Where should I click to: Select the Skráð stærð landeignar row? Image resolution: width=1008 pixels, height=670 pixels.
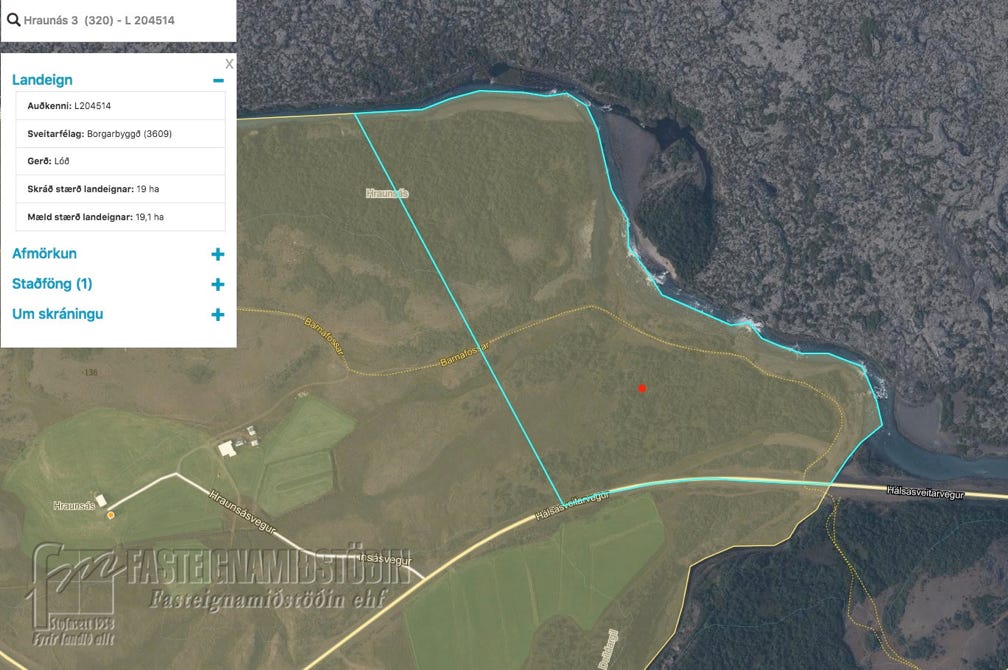tap(120, 189)
